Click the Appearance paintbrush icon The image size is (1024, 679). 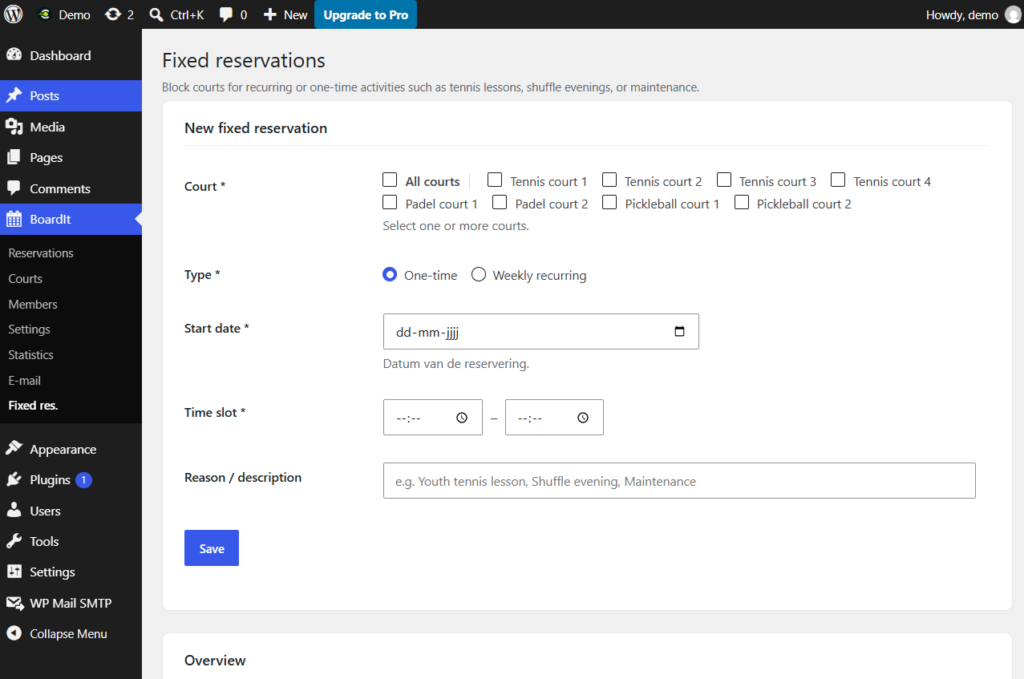pyautogui.click(x=14, y=449)
